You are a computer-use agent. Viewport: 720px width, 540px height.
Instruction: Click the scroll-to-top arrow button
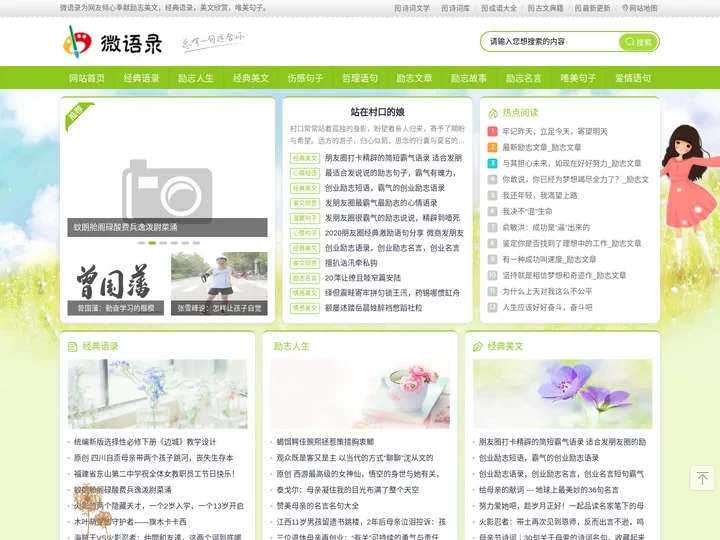pyautogui.click(x=702, y=478)
